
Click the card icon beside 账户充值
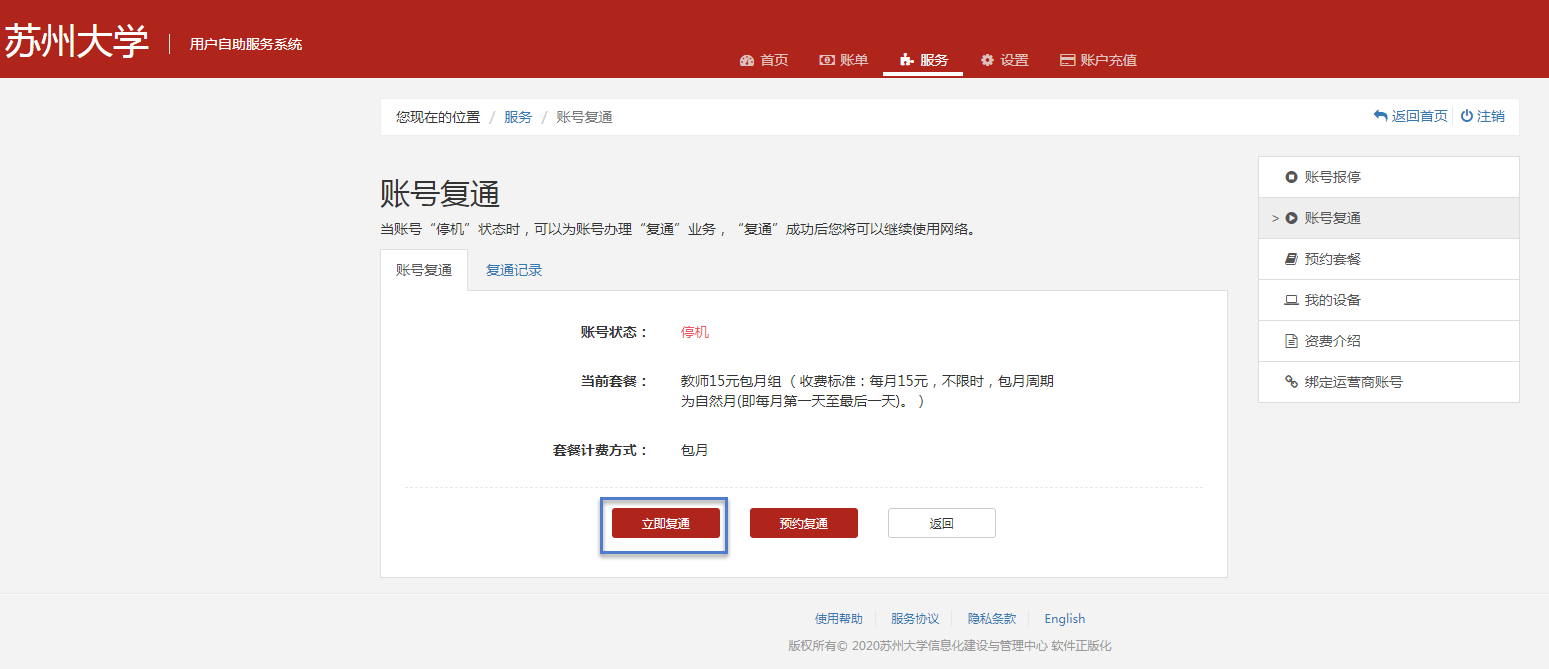tap(1067, 60)
